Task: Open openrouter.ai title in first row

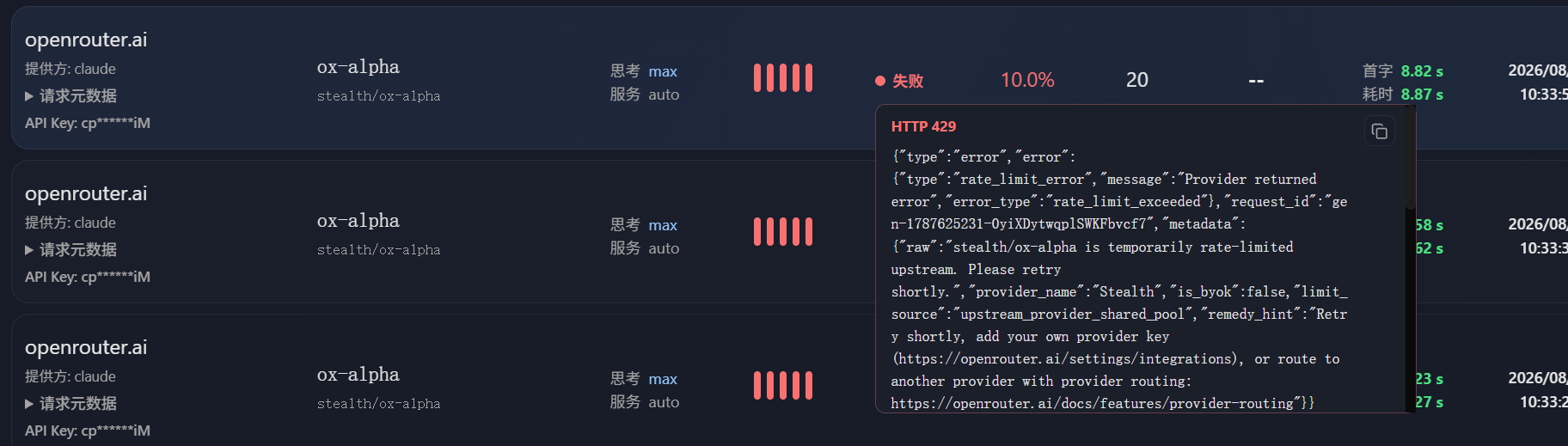Action: (x=86, y=40)
